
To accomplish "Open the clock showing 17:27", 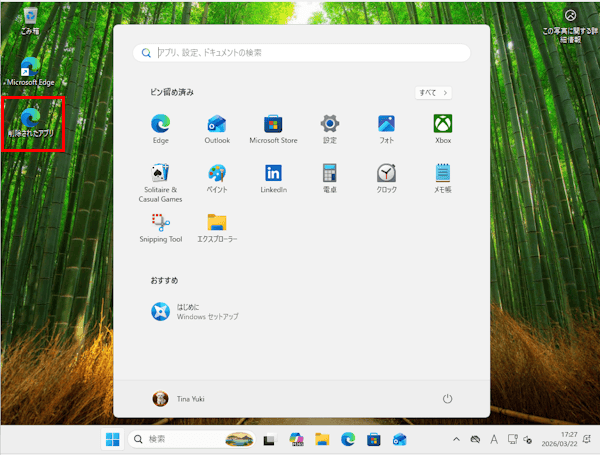I will (x=559, y=439).
